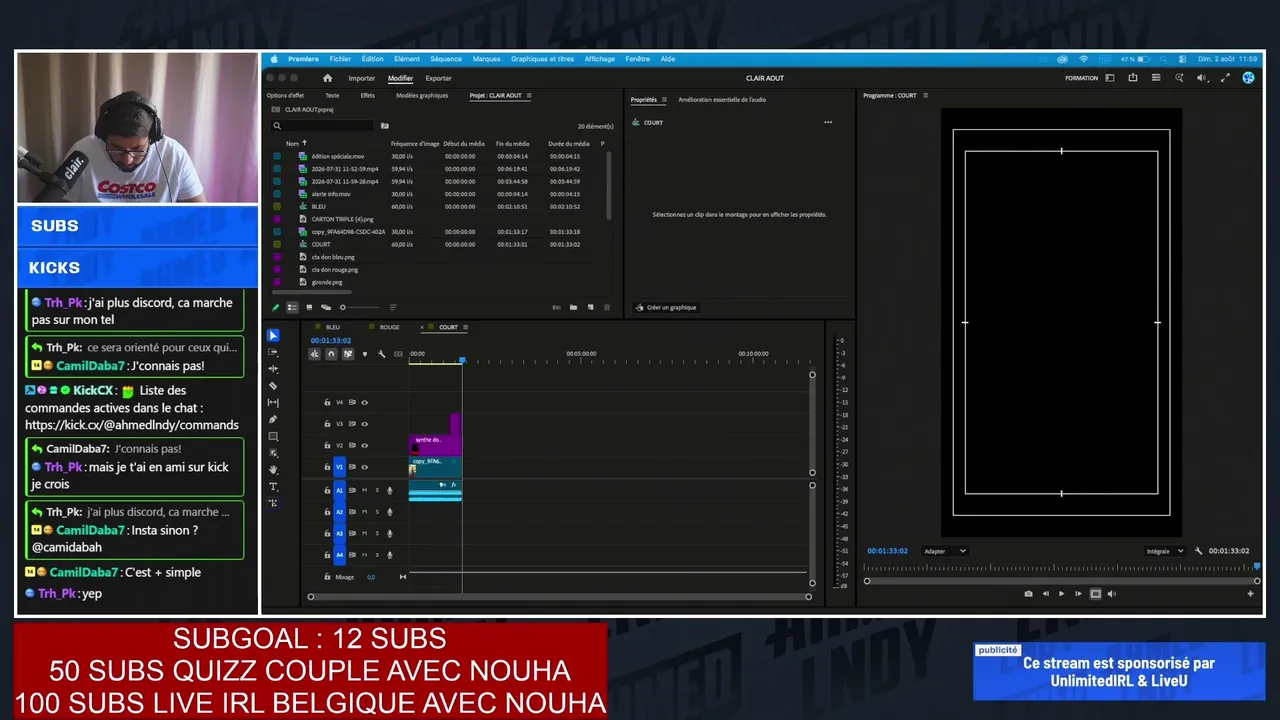Open Program Monitor wrench settings
Viewport: 1280px width, 720px height.
1198,551
